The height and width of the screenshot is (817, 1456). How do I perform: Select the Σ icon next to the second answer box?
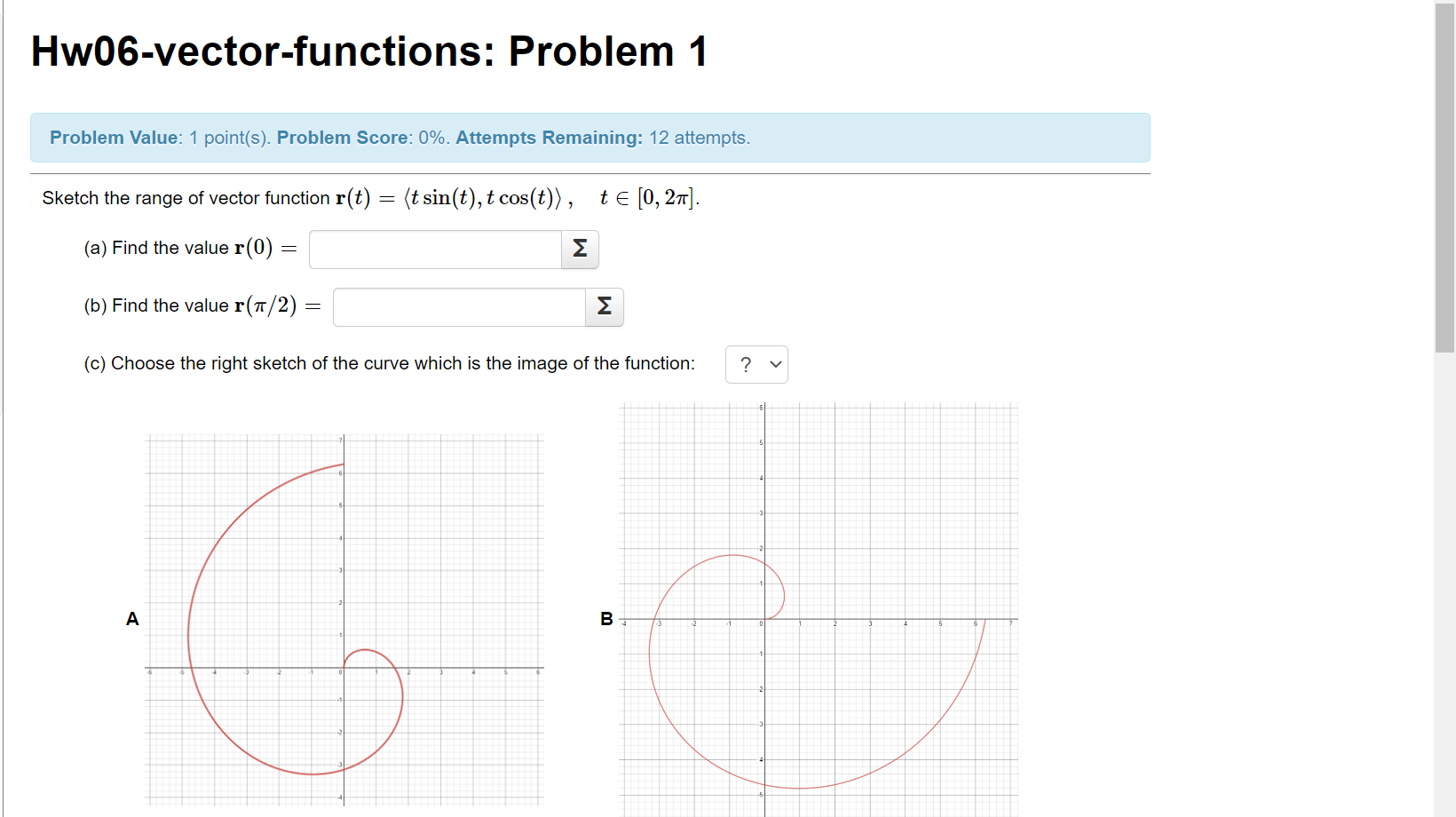pos(604,307)
